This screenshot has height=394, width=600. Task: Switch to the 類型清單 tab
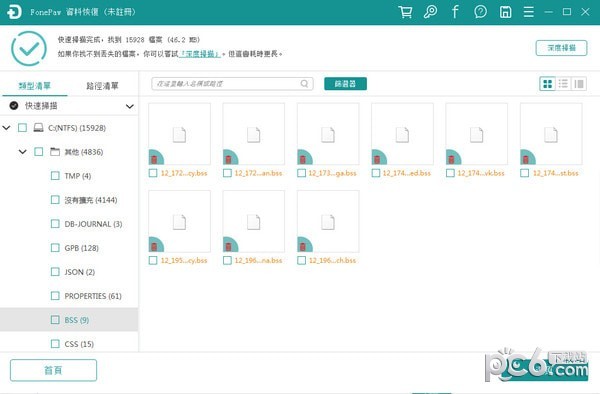coord(35,86)
